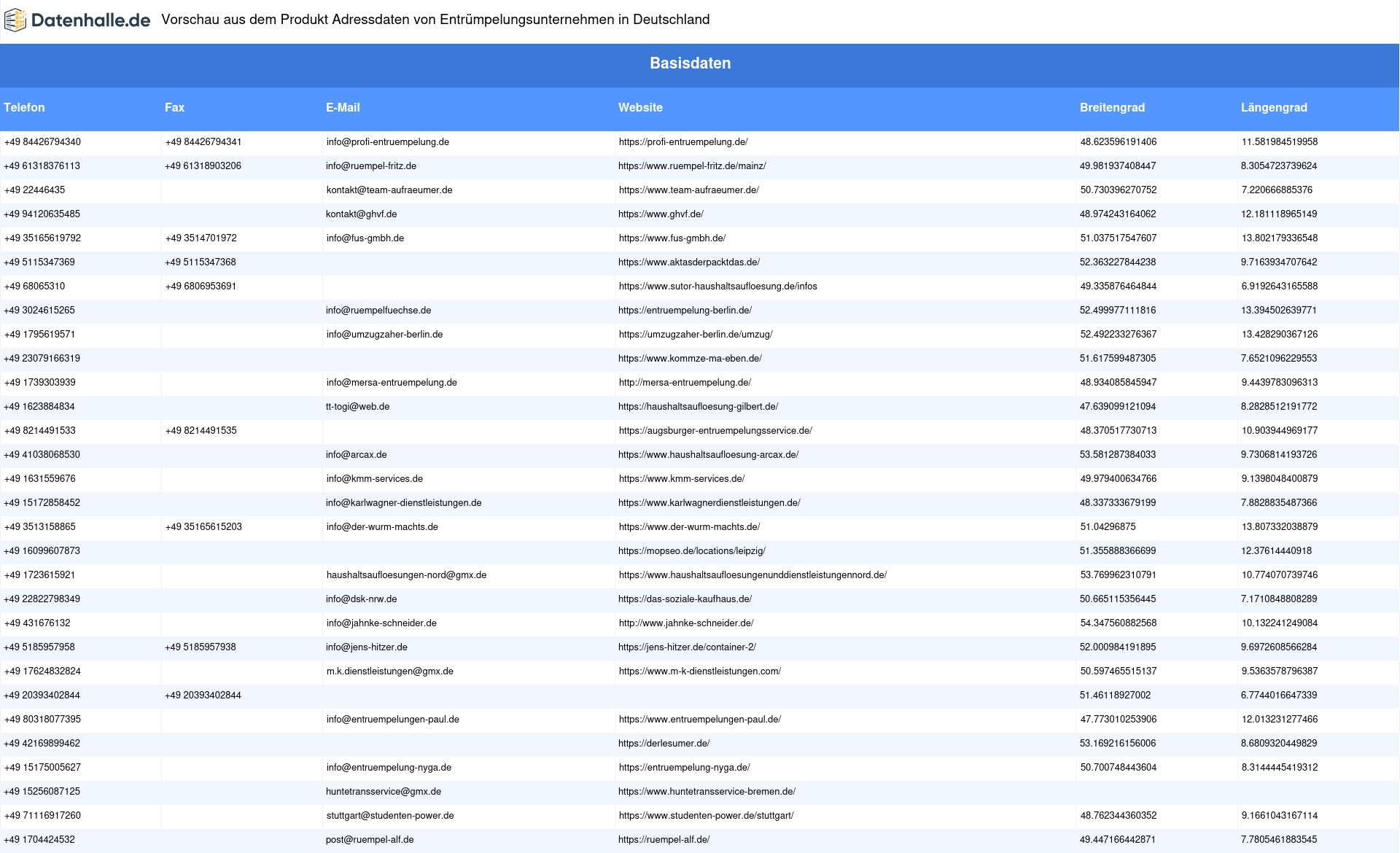The height and width of the screenshot is (853, 1400).
Task: Open https://umzugzaher-berlin.de/umzug/ entry
Action: [696, 335]
